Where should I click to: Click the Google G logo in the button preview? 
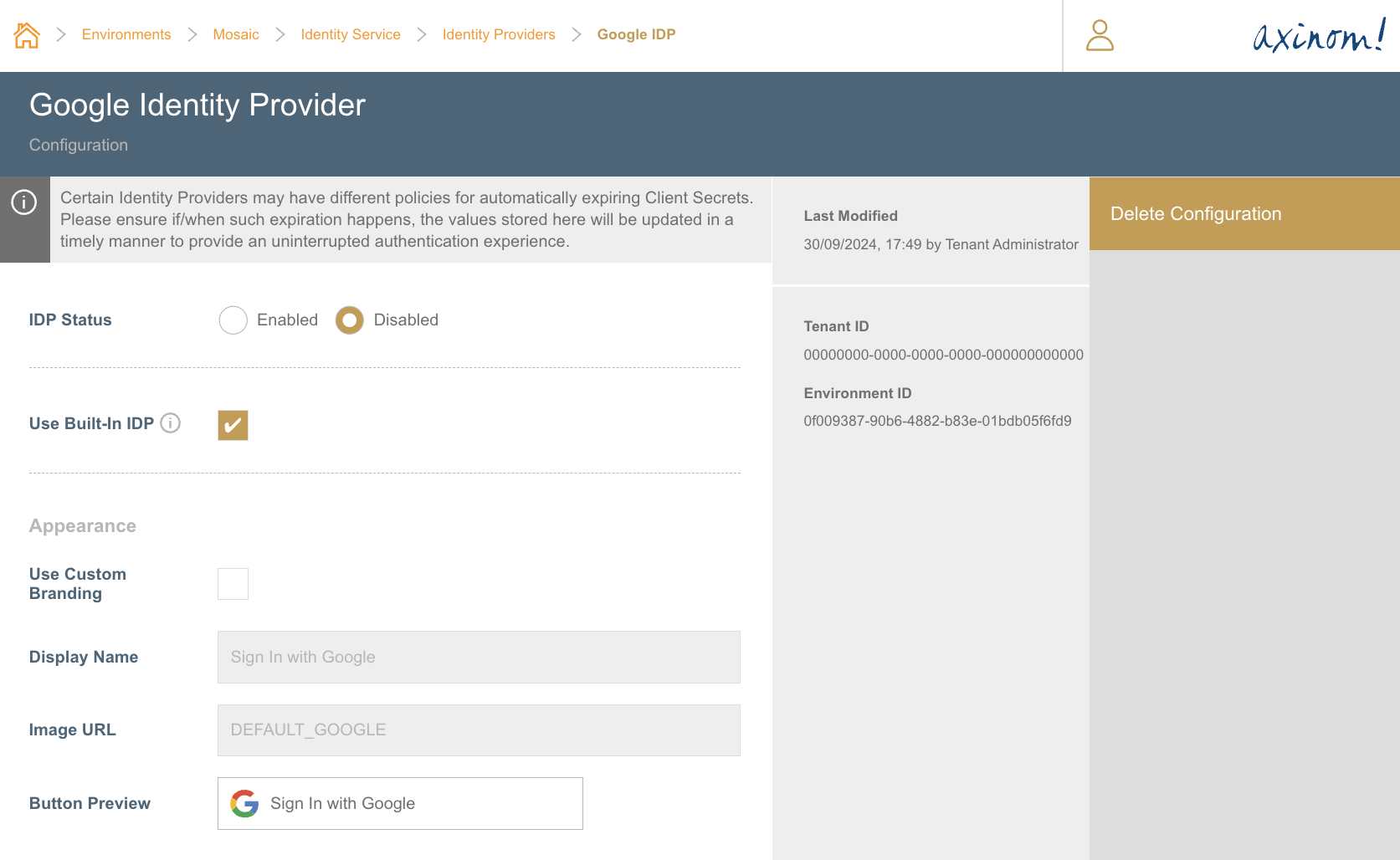click(244, 803)
